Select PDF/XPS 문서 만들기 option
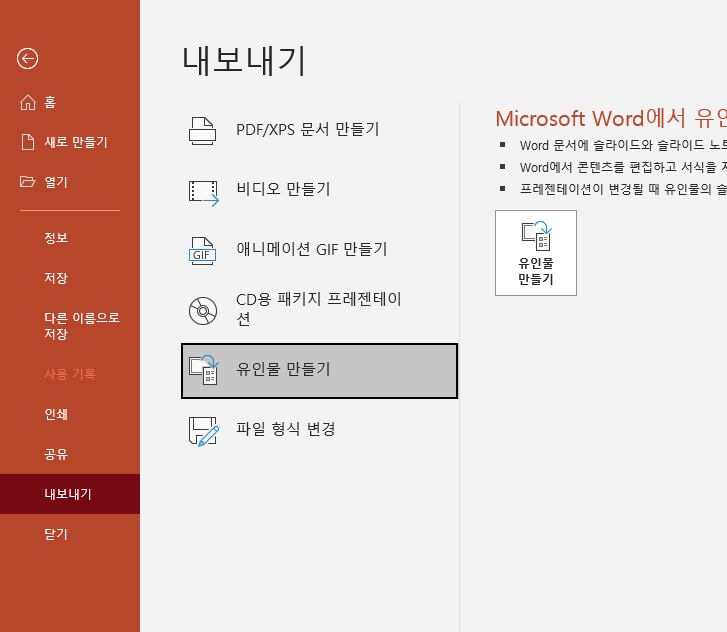Screen dimensions: 727x632 pos(319,131)
